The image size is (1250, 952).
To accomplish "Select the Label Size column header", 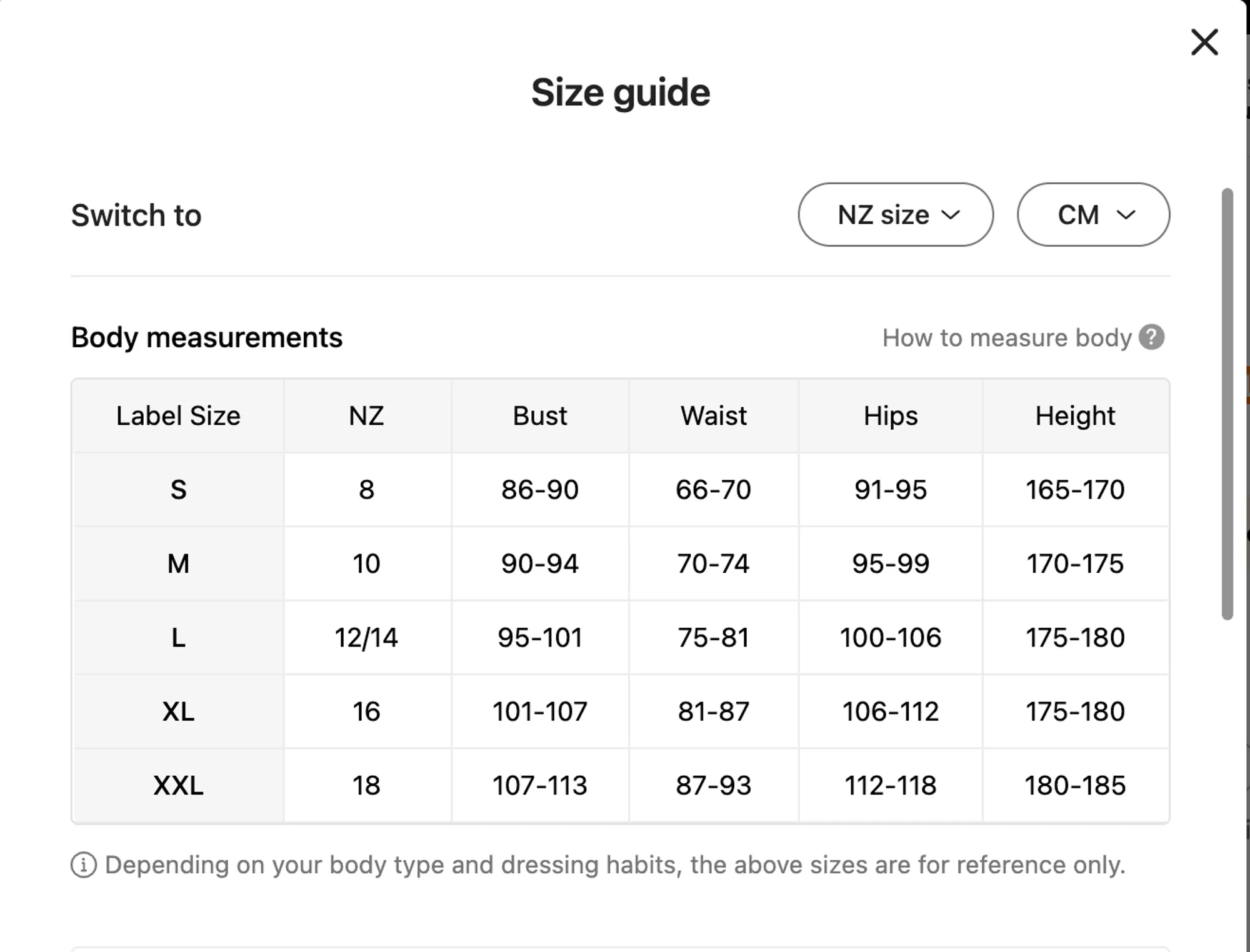I will 178,416.
